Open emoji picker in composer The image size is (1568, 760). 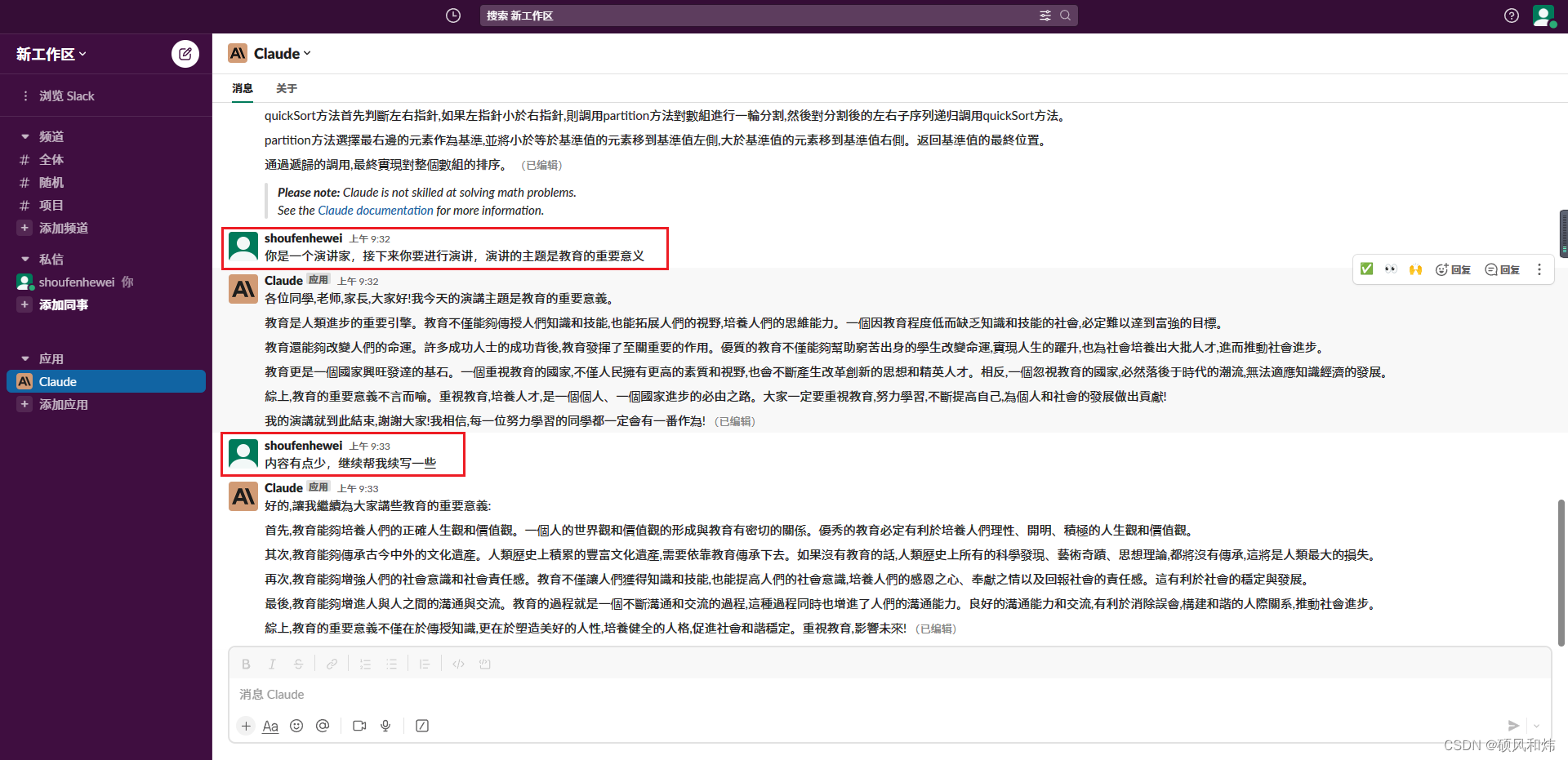point(296,726)
